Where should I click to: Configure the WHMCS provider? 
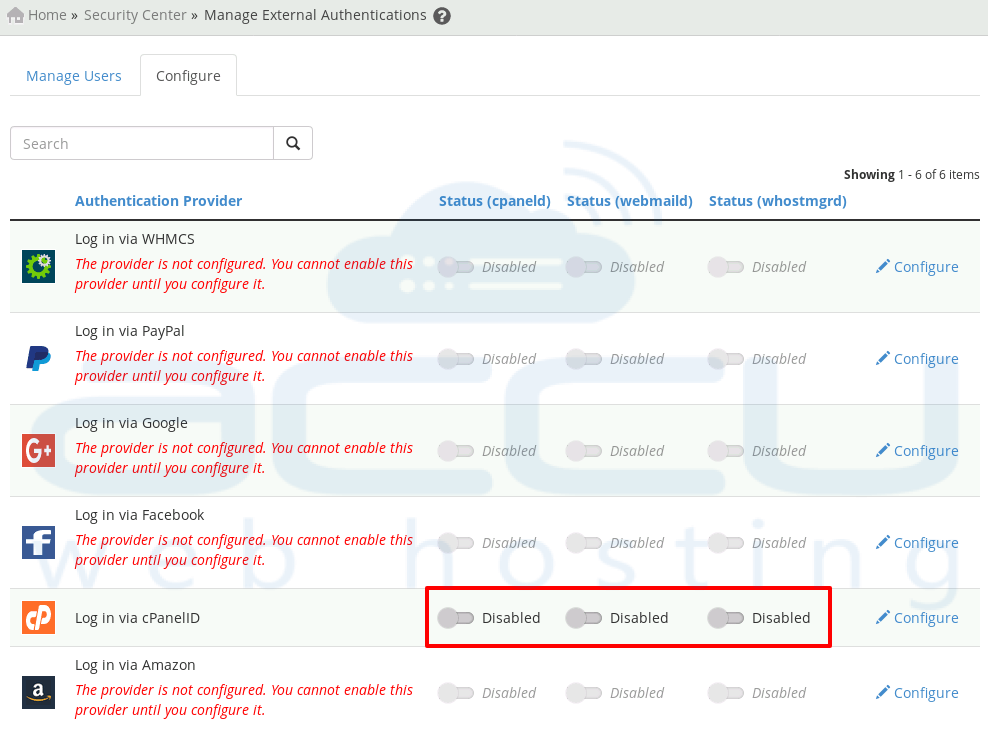coord(917,267)
